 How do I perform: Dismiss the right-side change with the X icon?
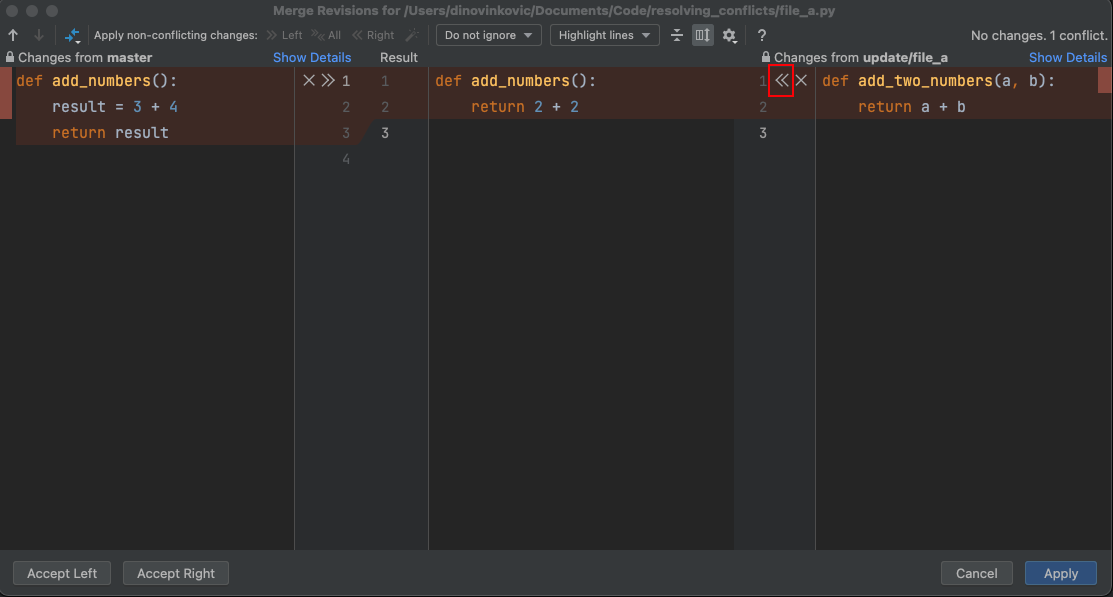(x=799, y=80)
